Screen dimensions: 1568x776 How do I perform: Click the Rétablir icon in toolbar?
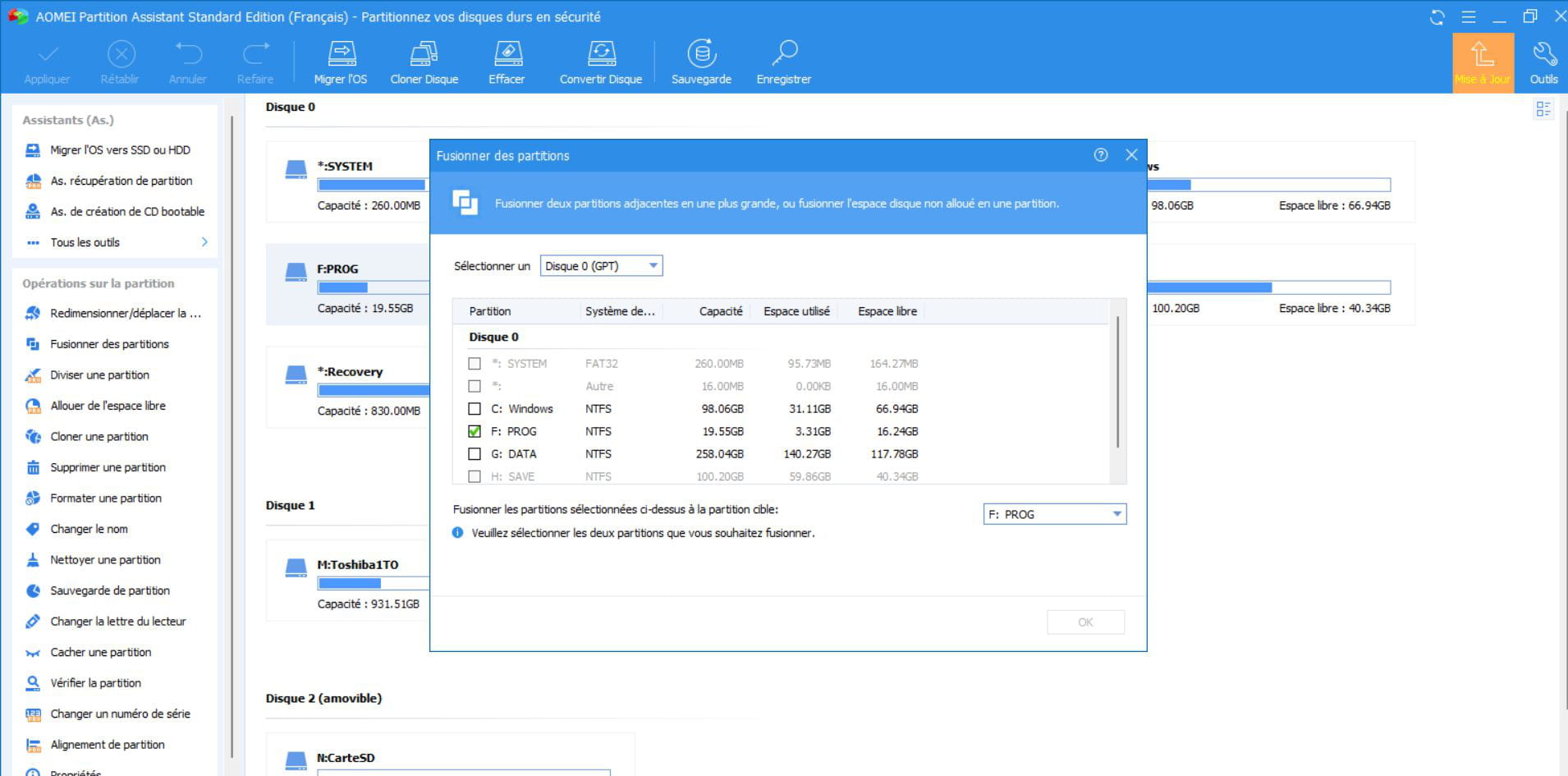pyautogui.click(x=121, y=54)
